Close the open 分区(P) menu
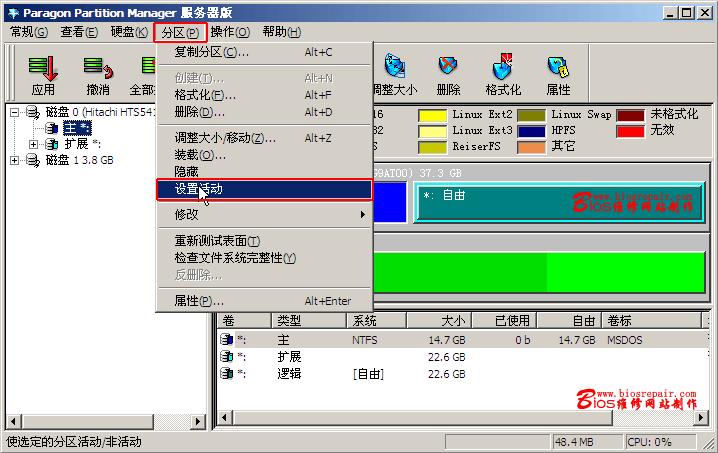The height and width of the screenshot is (453, 718). pyautogui.click(x=180, y=33)
